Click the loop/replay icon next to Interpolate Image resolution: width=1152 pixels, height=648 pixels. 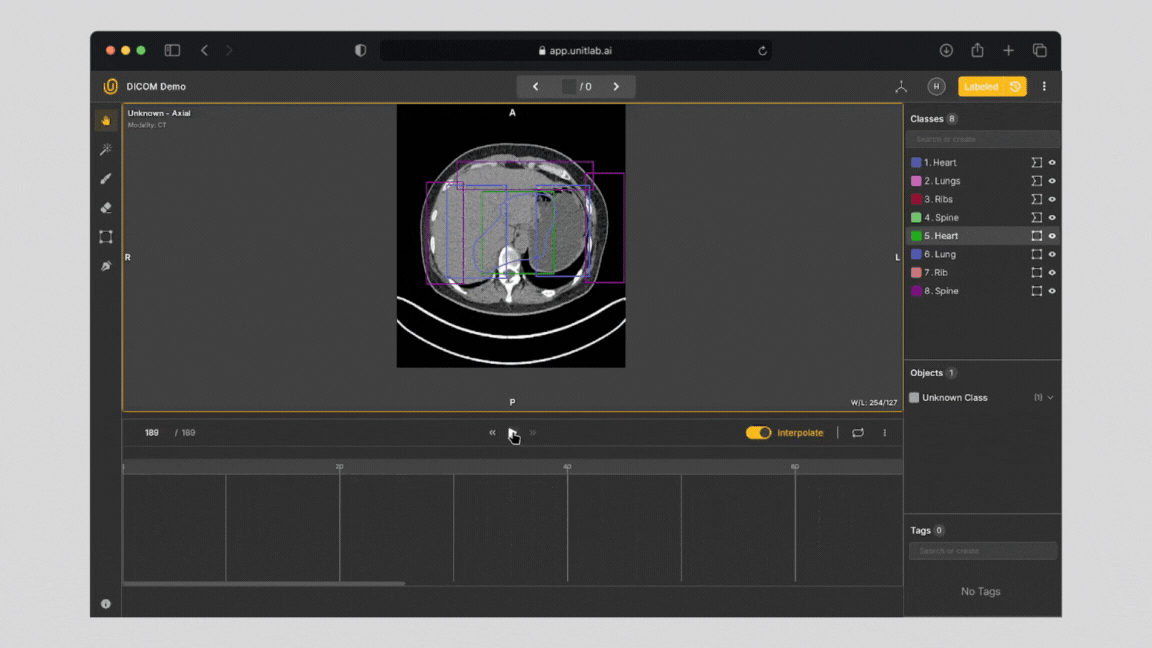pos(858,432)
